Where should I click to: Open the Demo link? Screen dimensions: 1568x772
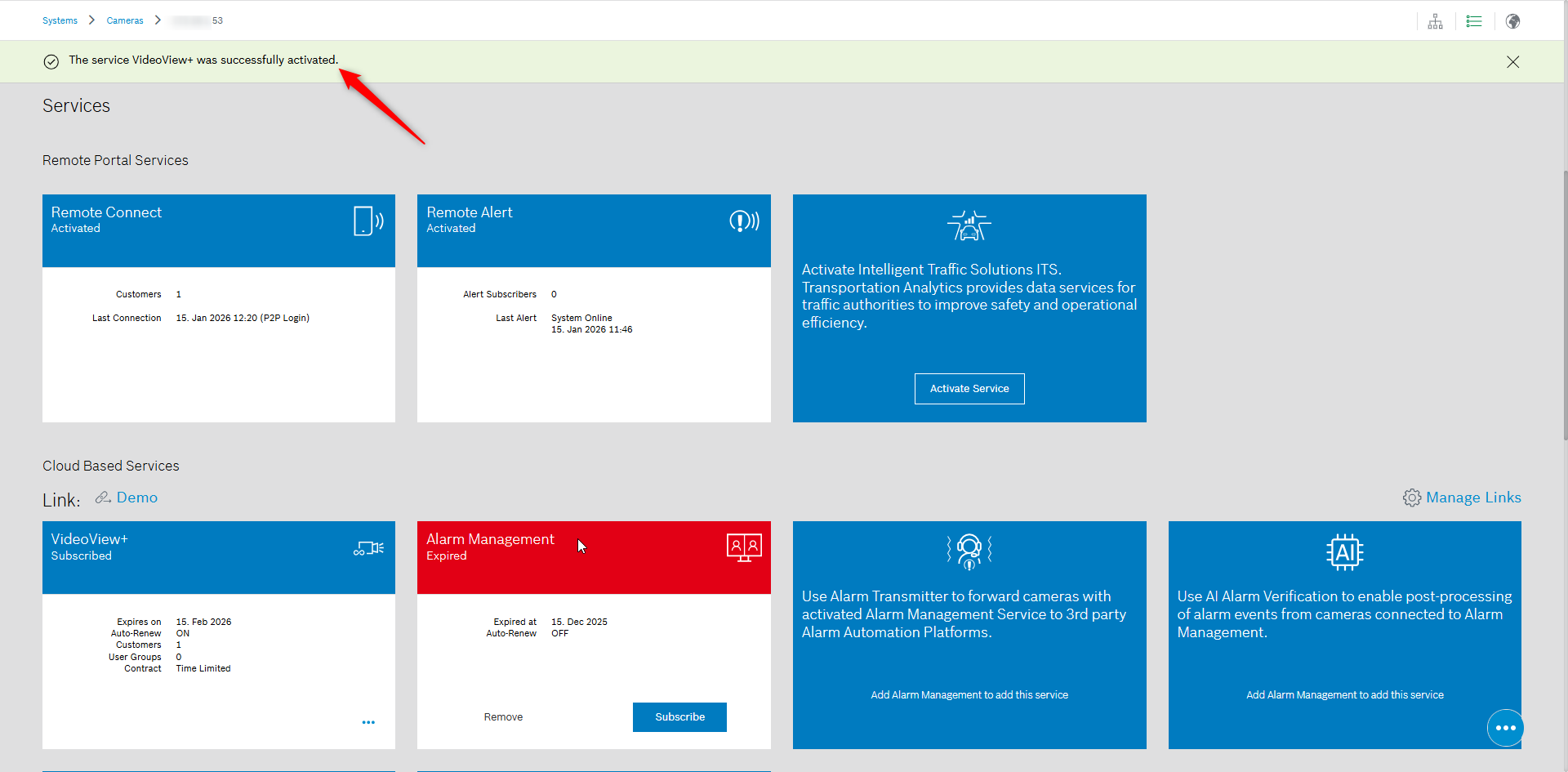137,498
